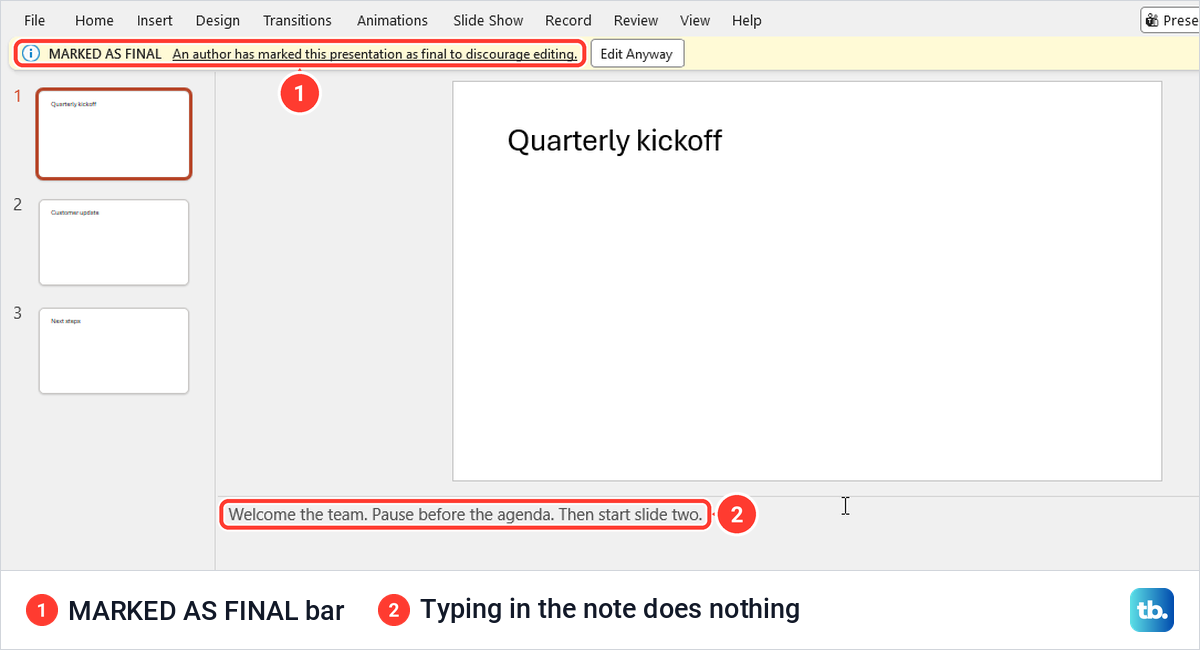Open the File menu
This screenshot has height=650, width=1200.
click(x=35, y=20)
